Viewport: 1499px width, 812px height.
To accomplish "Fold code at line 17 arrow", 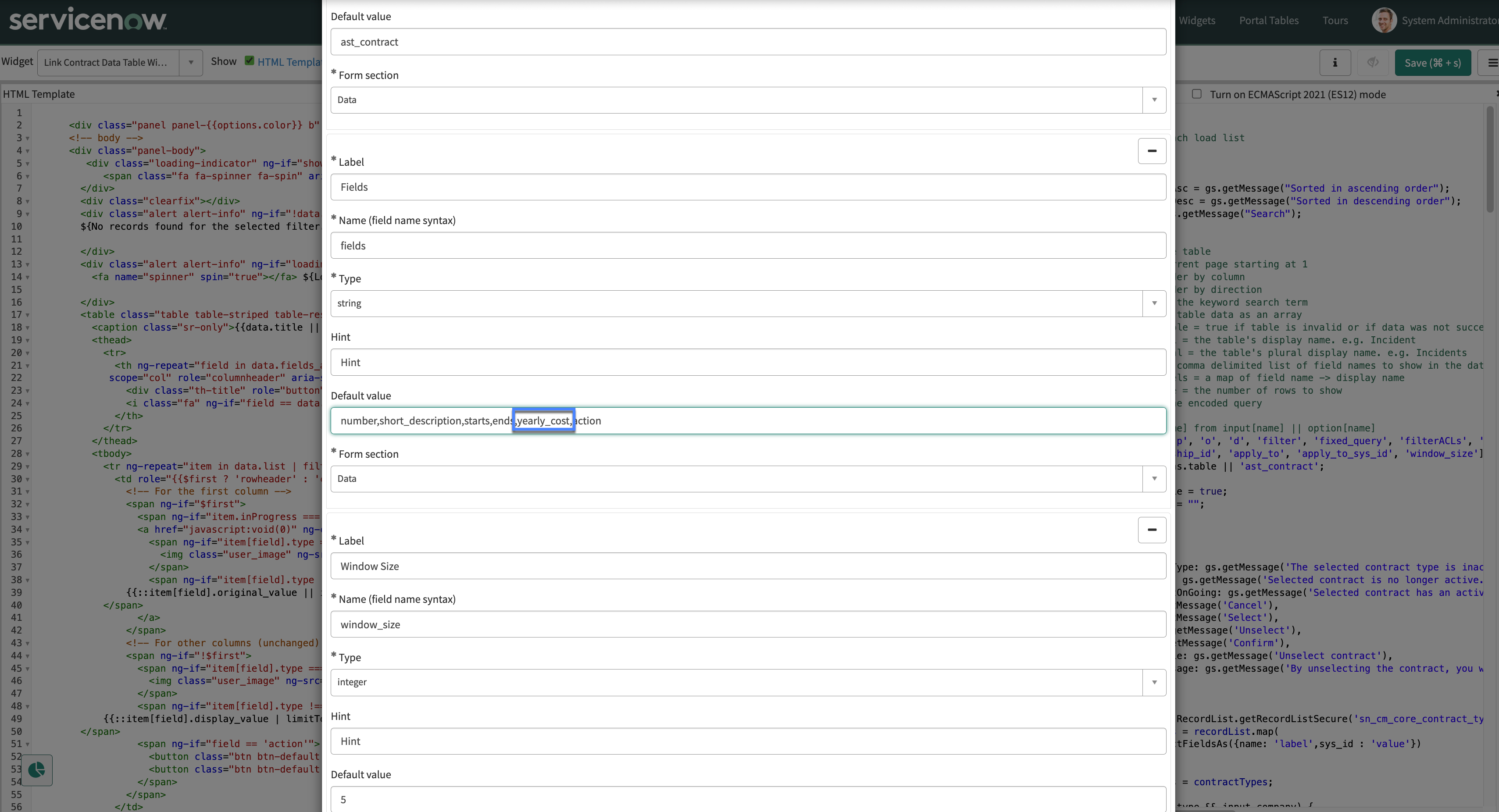I will 27,315.
